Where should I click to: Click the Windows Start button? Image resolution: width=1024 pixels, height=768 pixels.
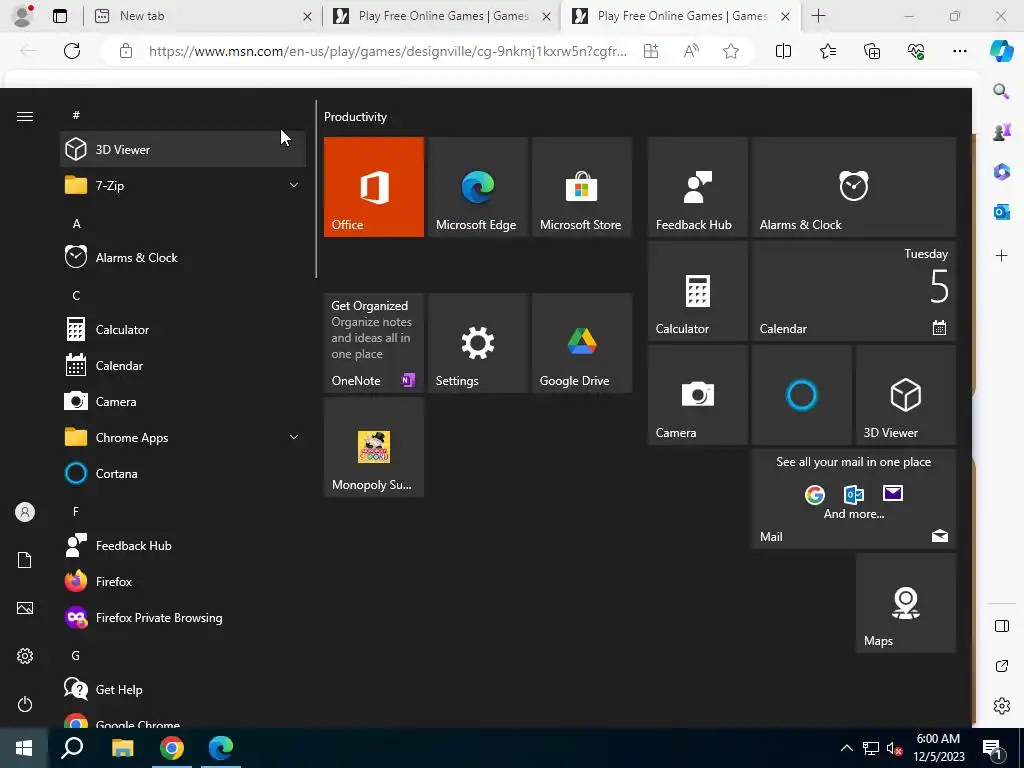coord(24,748)
